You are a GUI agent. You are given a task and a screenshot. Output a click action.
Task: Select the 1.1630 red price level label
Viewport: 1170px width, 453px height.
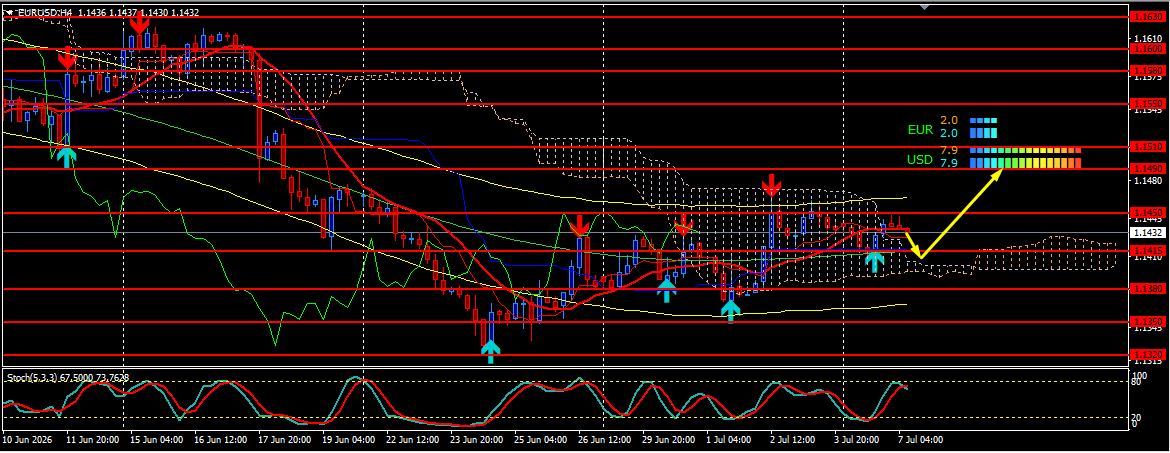click(x=1148, y=16)
